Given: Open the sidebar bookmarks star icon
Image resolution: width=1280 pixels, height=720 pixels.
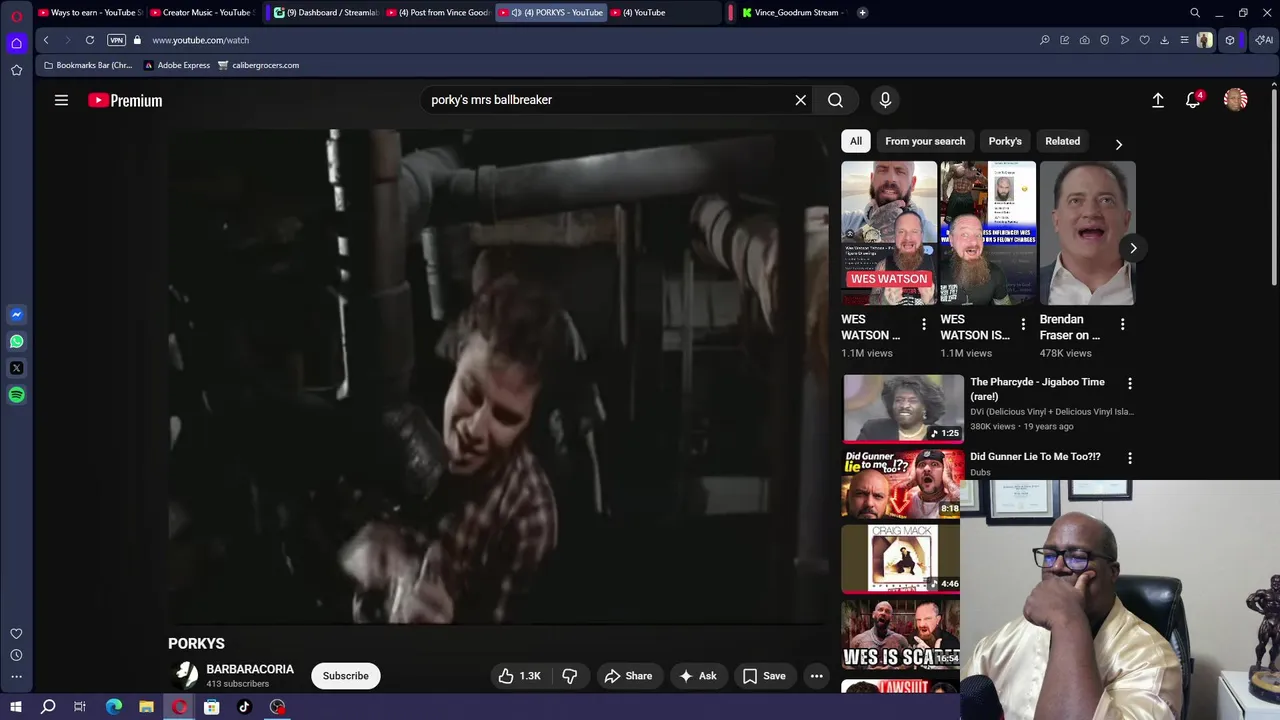Looking at the screenshot, I should coord(16,70).
